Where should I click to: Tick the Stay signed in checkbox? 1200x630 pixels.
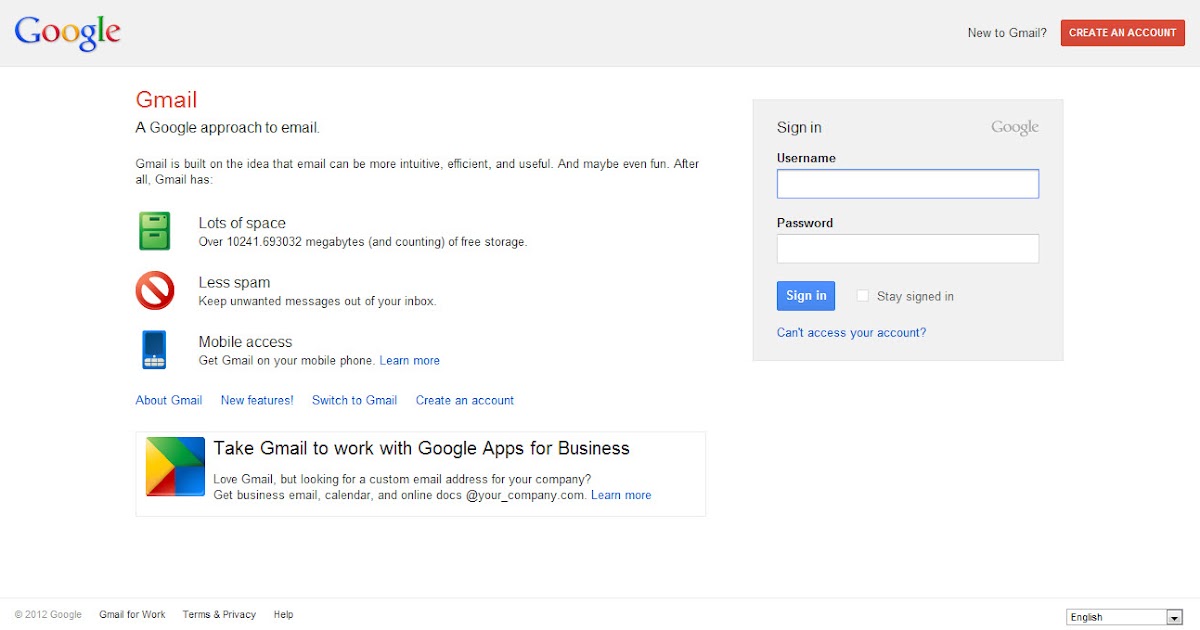click(863, 296)
